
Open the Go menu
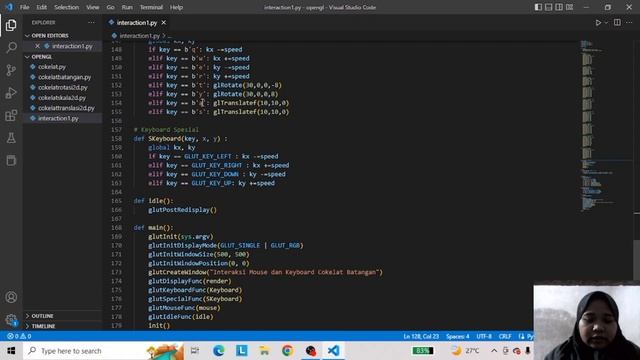[x=111, y=7]
